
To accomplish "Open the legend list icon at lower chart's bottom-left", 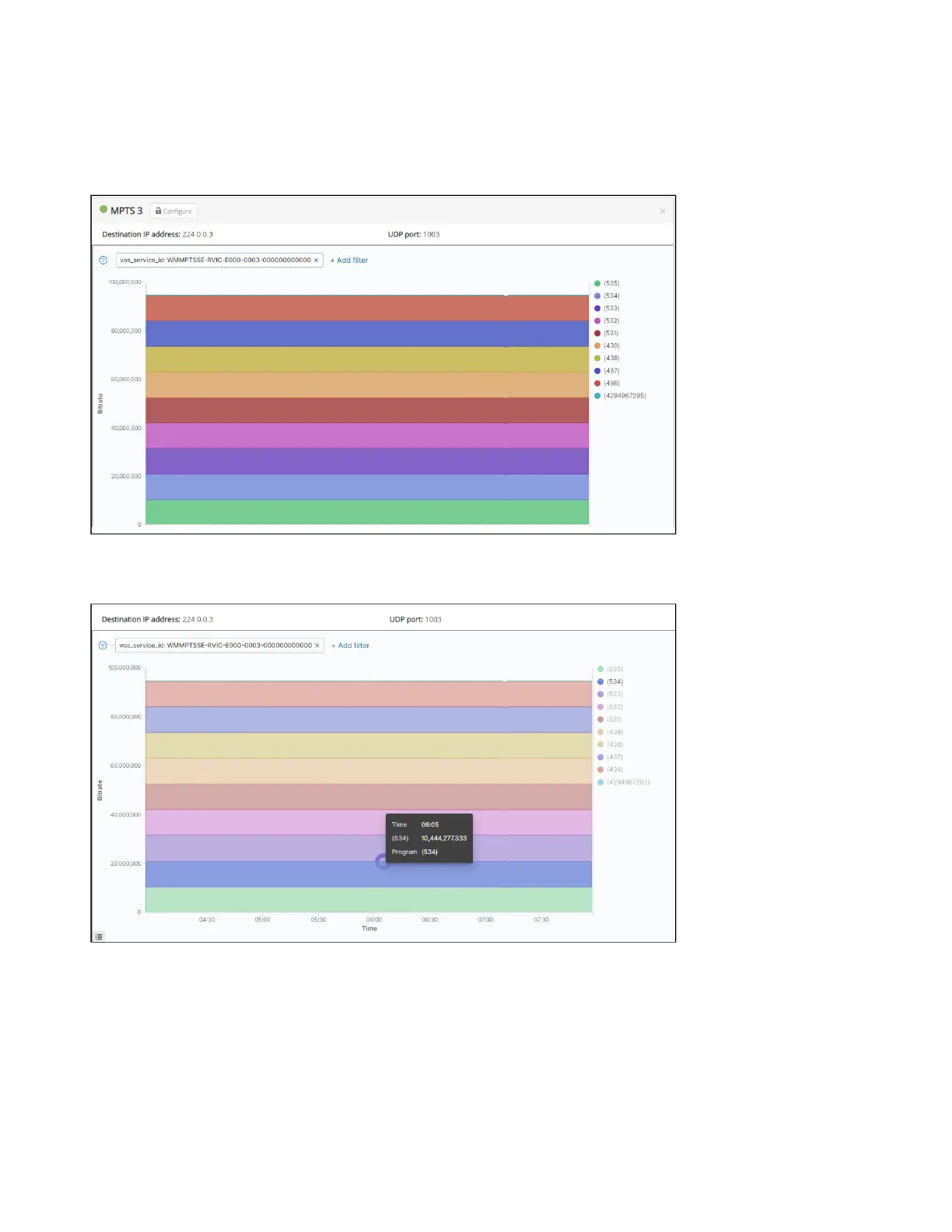I will (x=99, y=936).
